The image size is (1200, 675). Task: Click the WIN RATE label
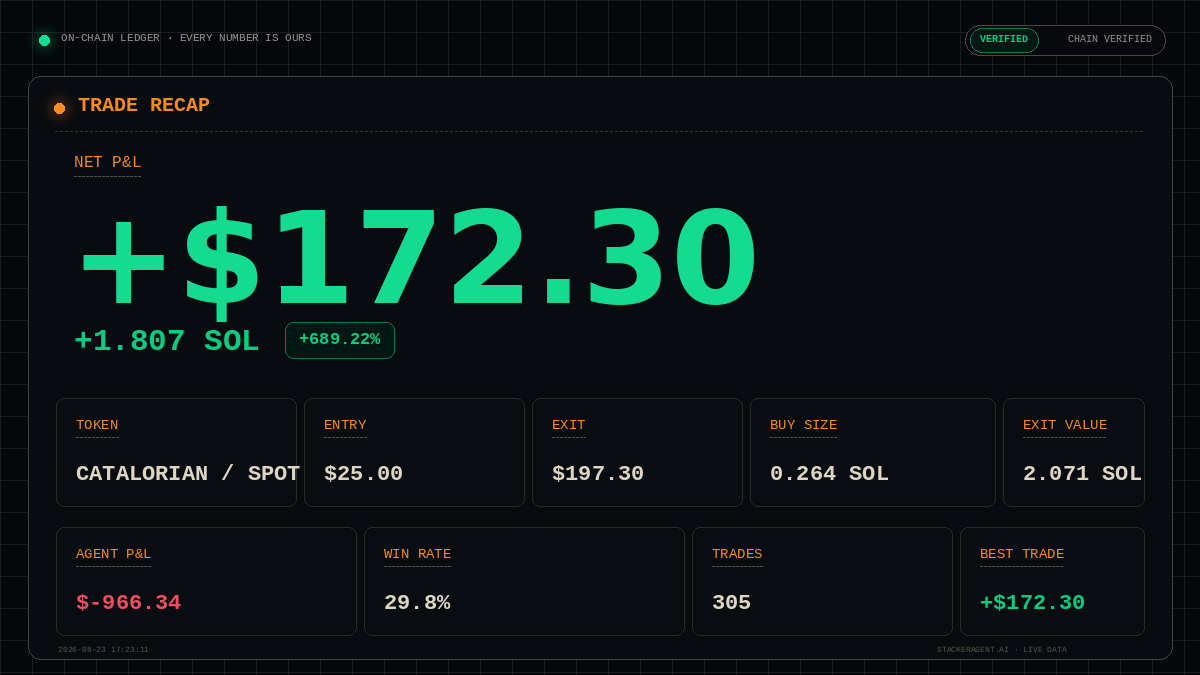coord(417,554)
